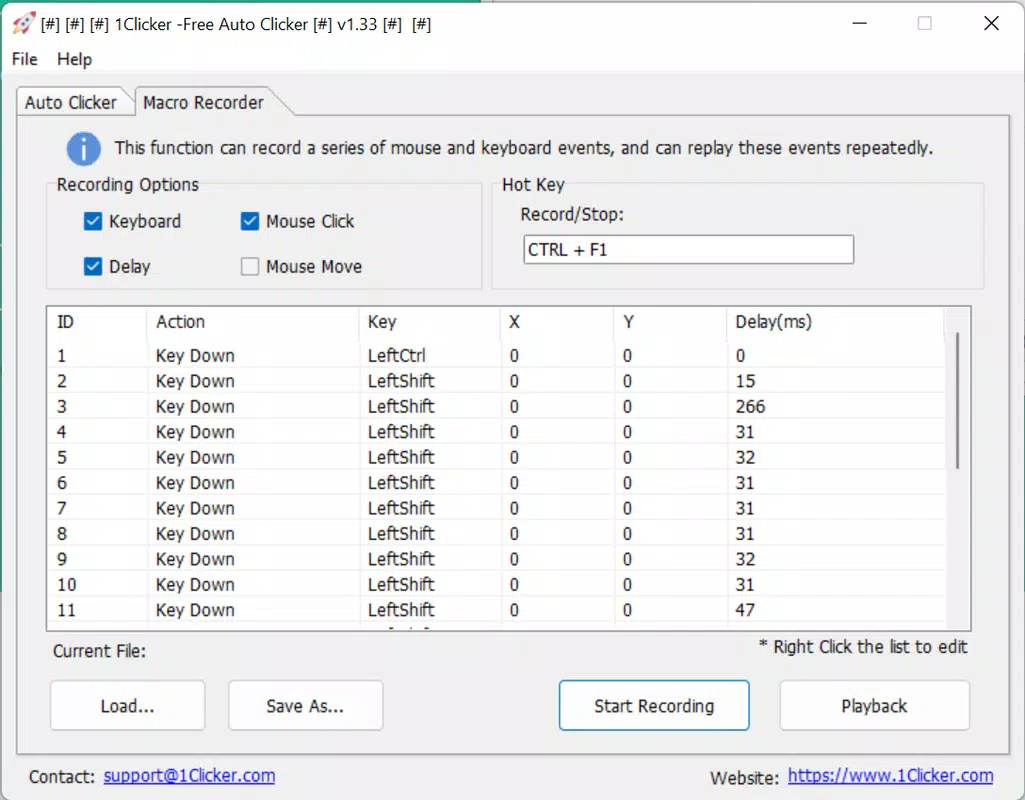Select event row with ID 5

click(x=497, y=458)
